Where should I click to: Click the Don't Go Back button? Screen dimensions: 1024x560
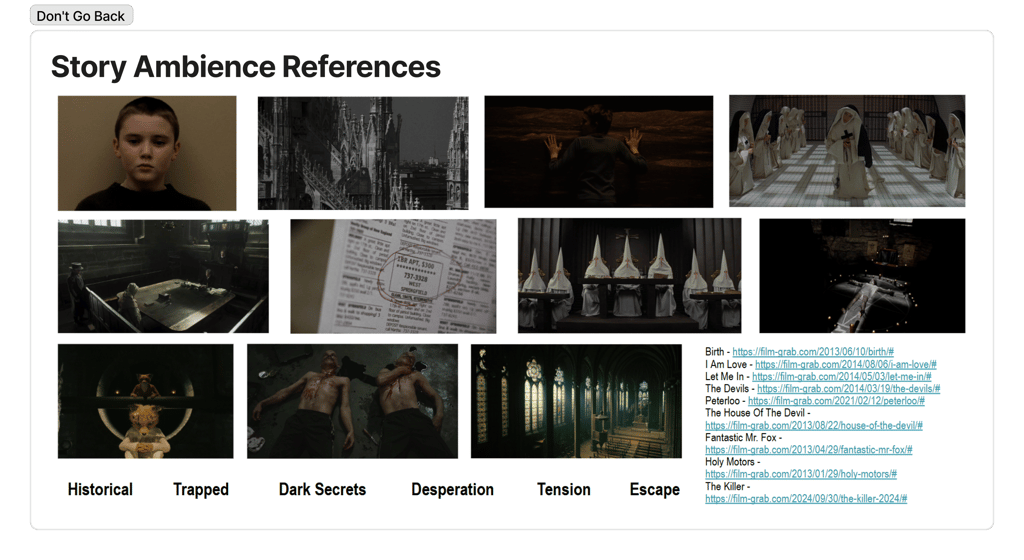coord(81,16)
